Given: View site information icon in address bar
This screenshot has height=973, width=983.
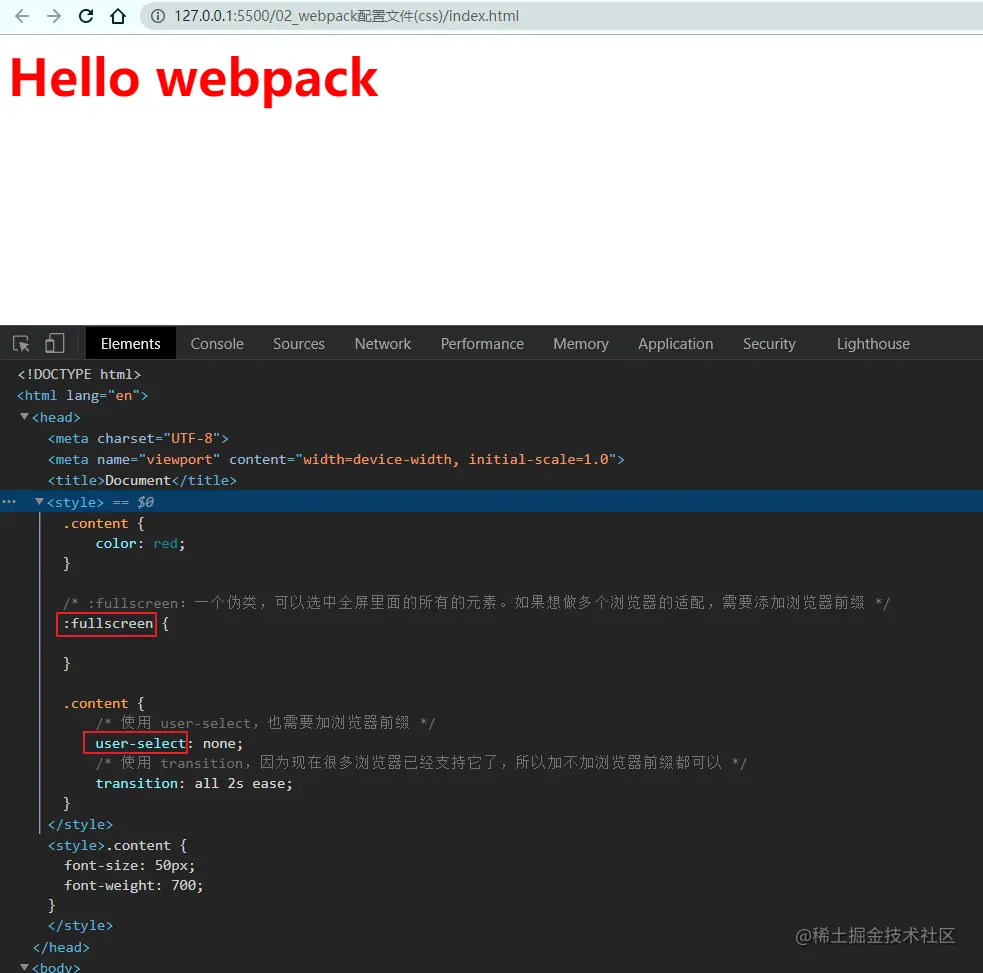Looking at the screenshot, I should pyautogui.click(x=158, y=16).
